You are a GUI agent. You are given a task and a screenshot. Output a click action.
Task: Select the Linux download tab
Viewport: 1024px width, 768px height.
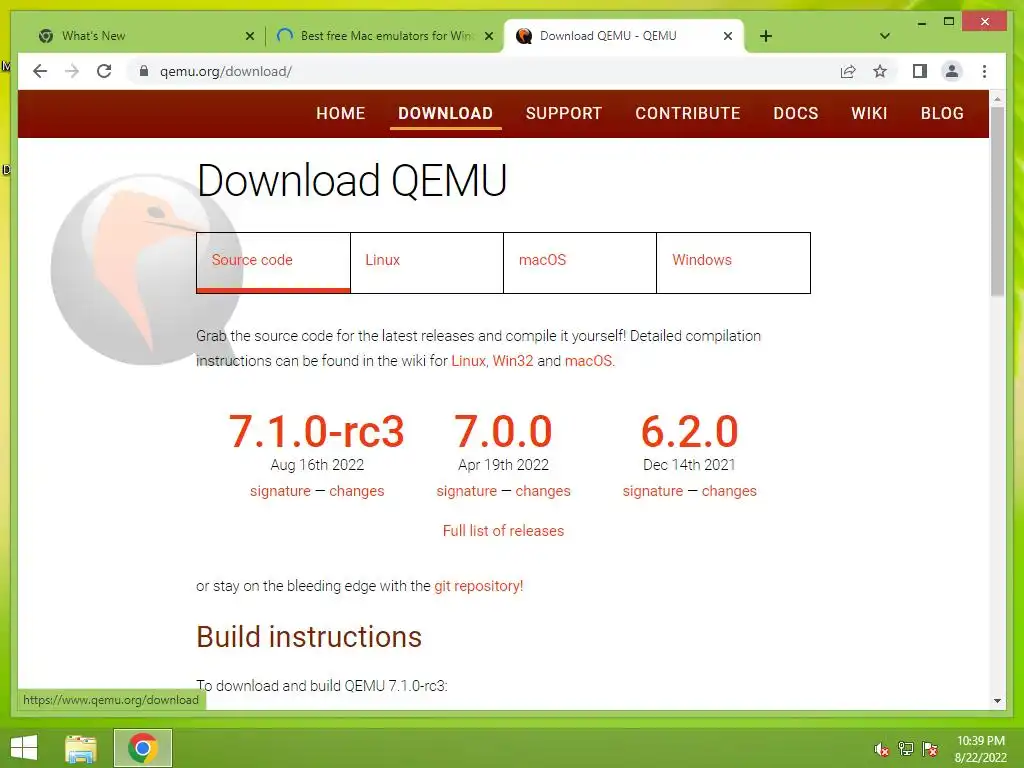click(x=426, y=263)
